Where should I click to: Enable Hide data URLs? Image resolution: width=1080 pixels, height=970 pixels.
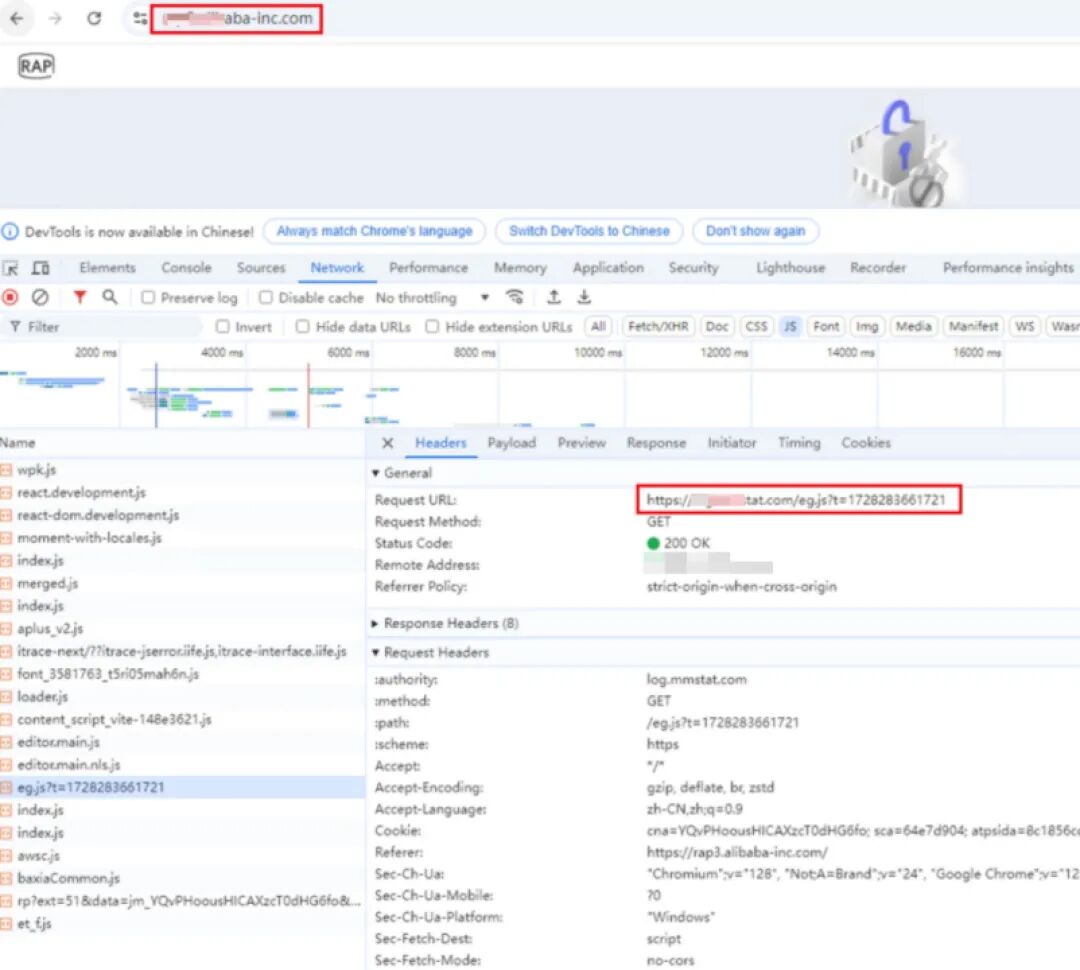302,327
